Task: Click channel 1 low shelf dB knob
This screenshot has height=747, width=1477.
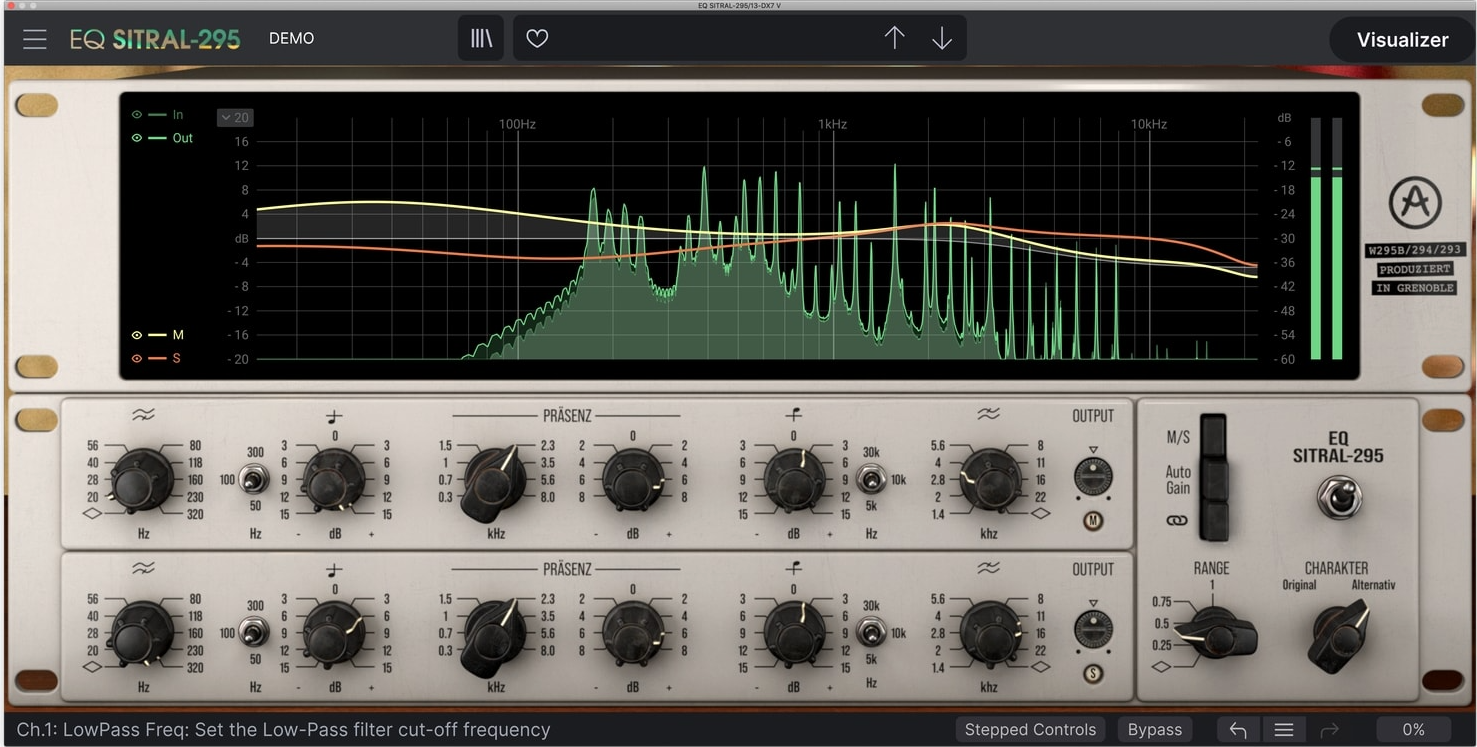Action: click(334, 479)
